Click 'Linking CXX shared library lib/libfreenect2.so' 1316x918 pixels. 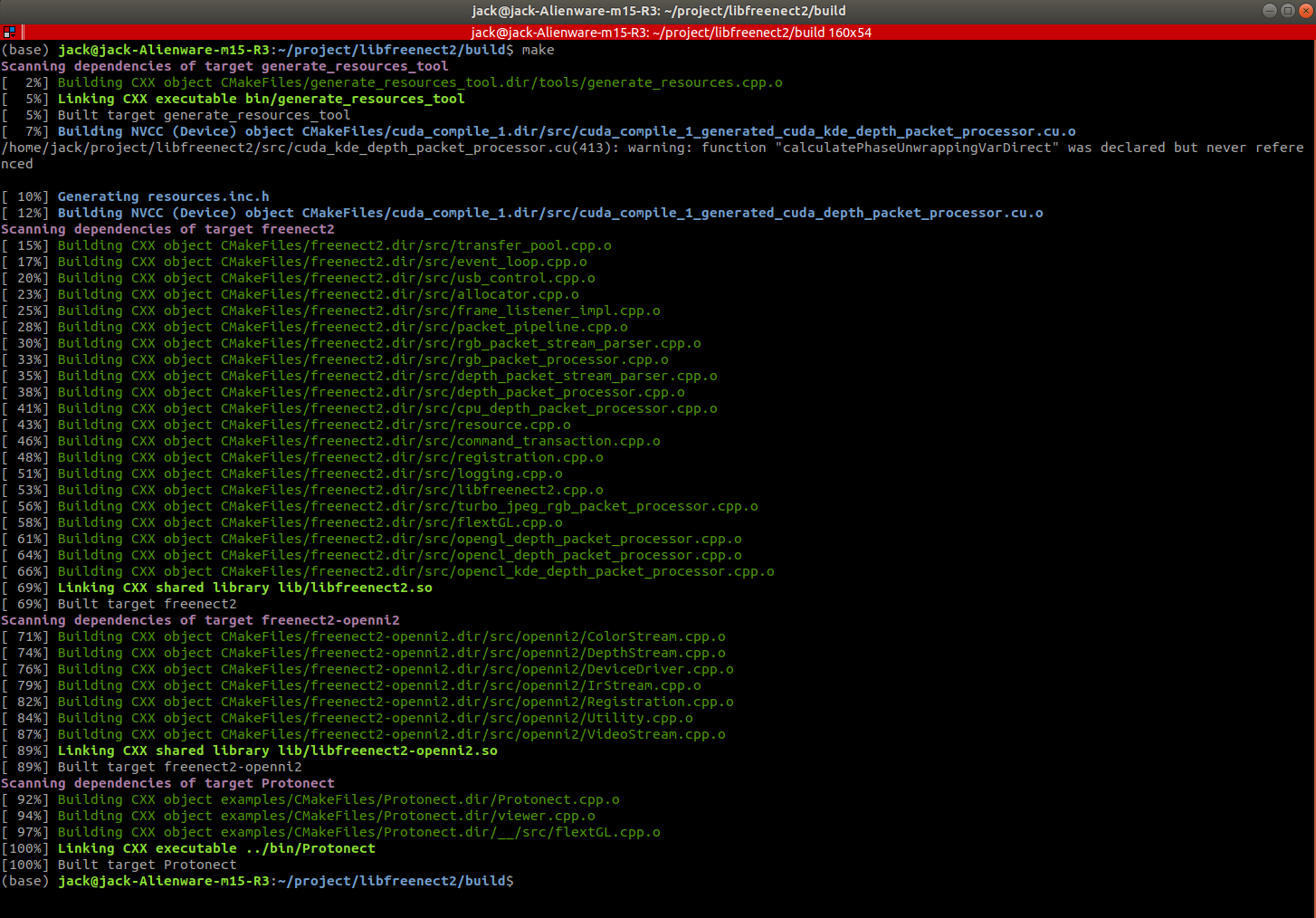click(244, 588)
